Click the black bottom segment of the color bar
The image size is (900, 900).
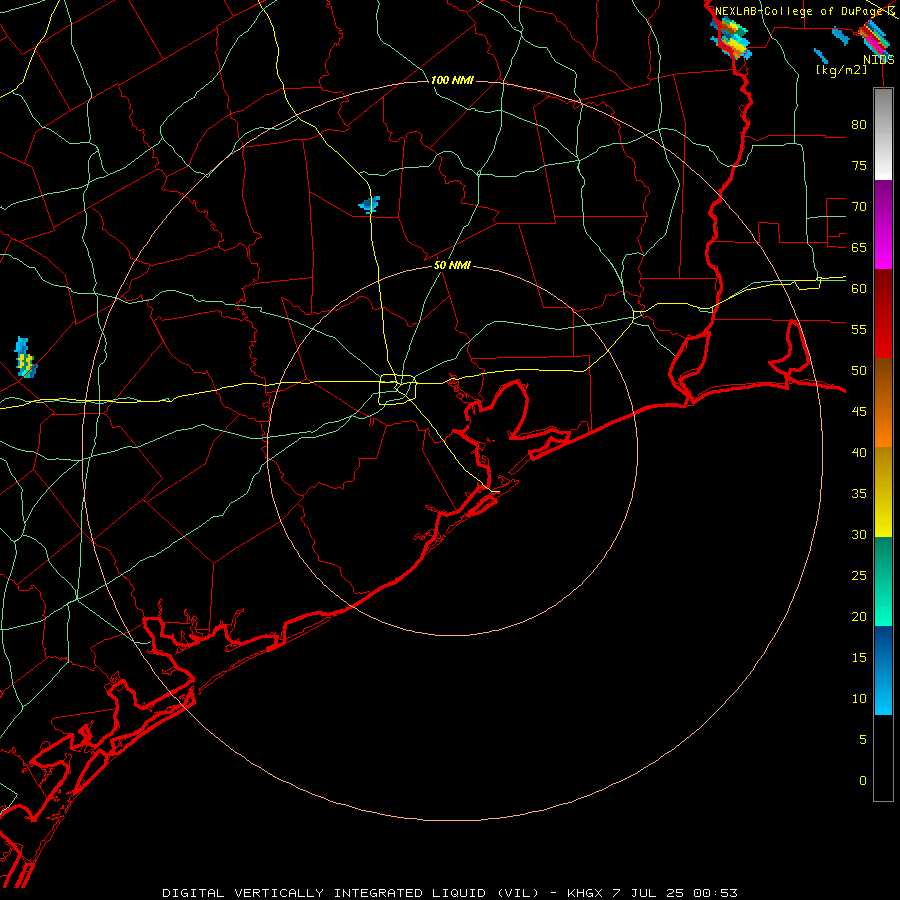883,758
